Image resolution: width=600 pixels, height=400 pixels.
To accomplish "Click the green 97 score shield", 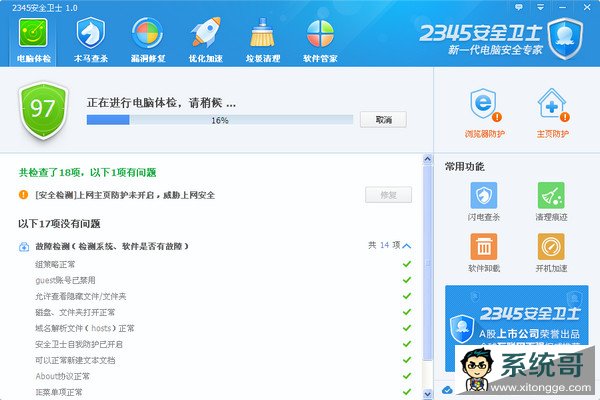I will (43, 109).
